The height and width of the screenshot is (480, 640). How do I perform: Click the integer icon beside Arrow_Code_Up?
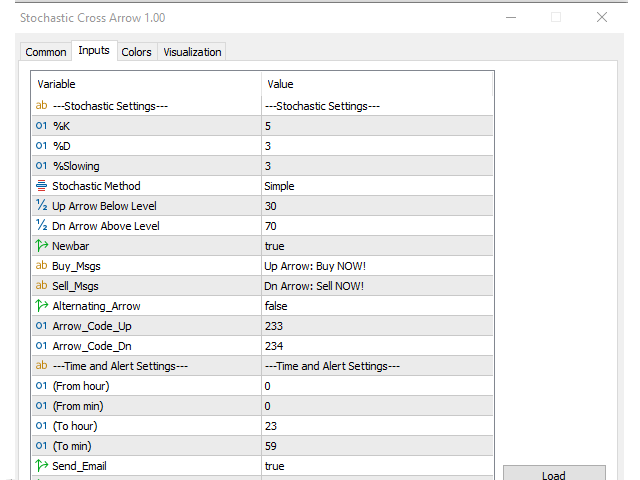click(x=41, y=326)
